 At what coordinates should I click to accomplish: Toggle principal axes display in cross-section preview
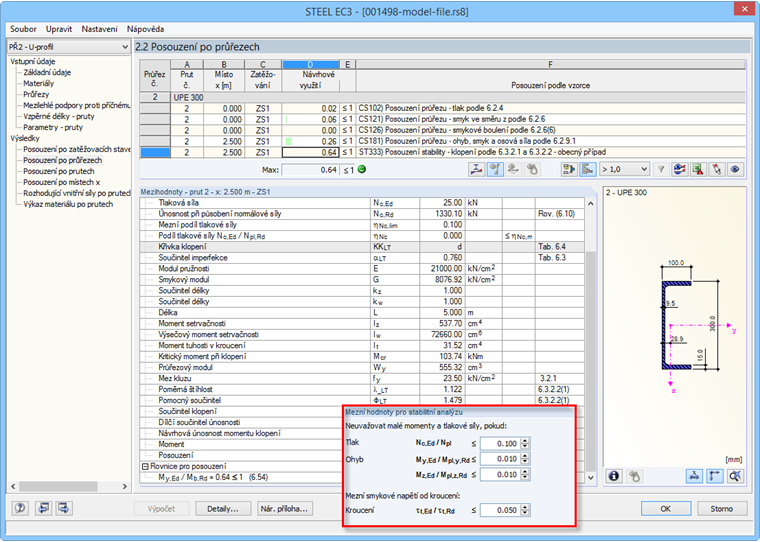714,476
